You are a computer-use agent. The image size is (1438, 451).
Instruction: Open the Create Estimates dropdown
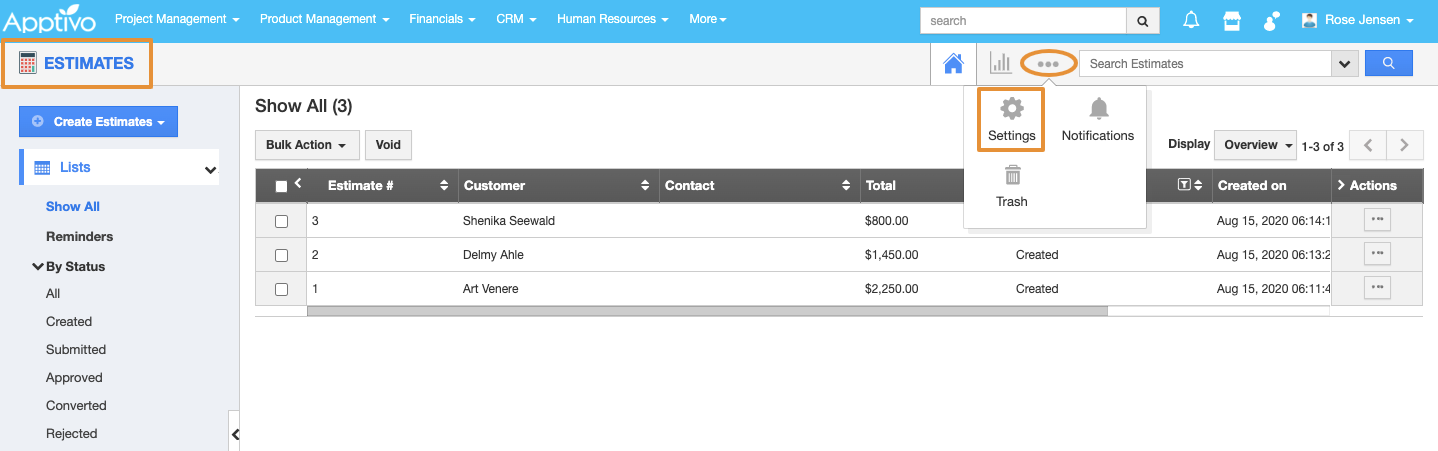(x=98, y=122)
